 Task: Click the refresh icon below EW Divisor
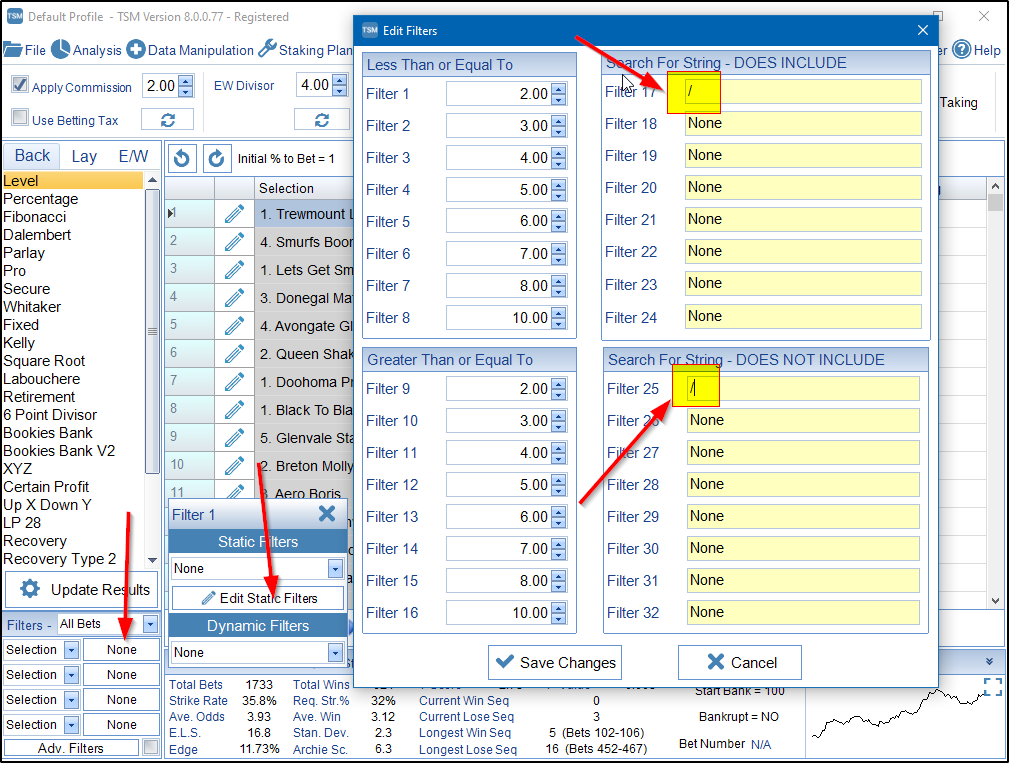pyautogui.click(x=321, y=120)
